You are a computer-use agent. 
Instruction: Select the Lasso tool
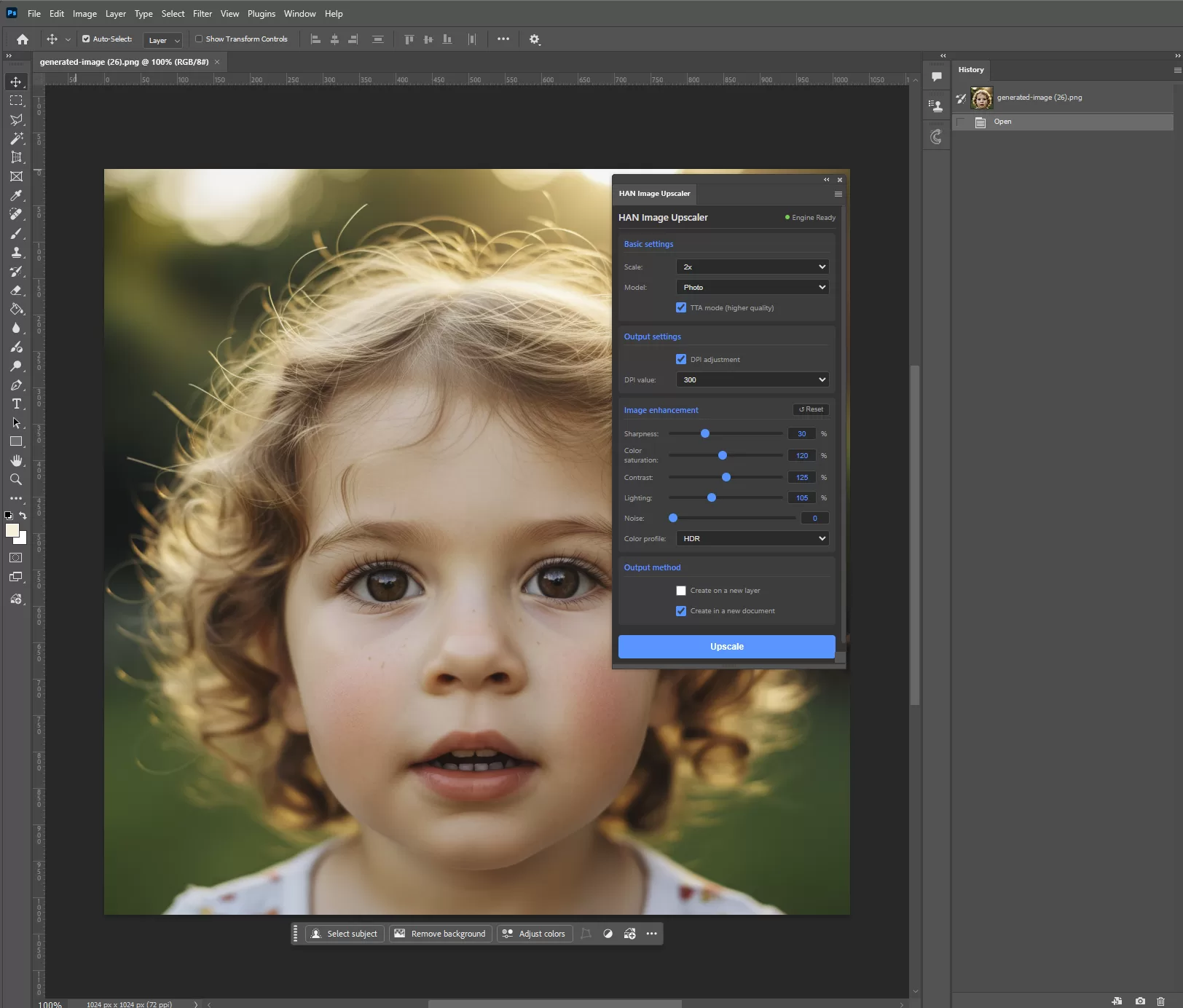[16, 119]
